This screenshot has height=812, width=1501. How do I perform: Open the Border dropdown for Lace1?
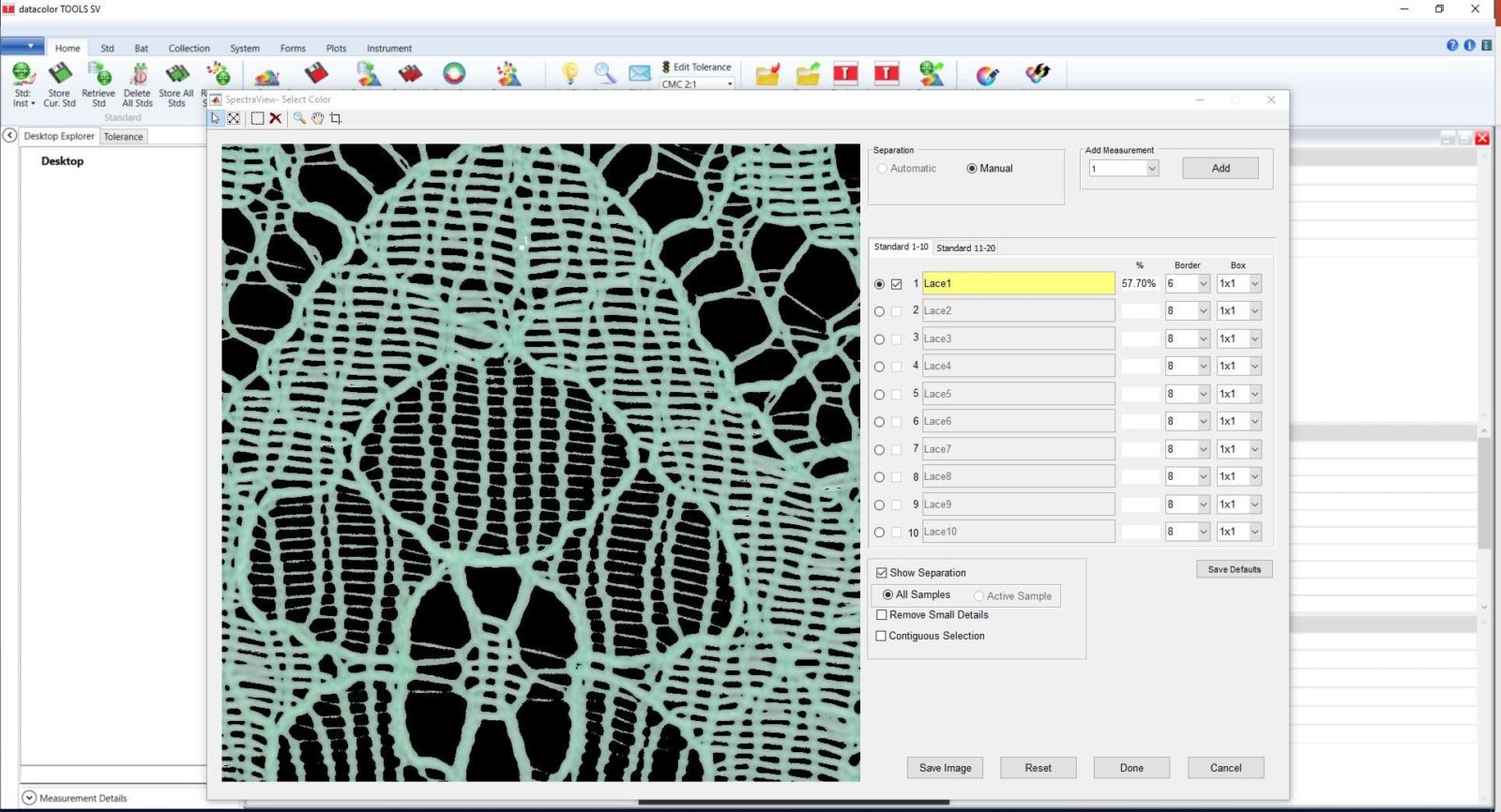(1203, 284)
